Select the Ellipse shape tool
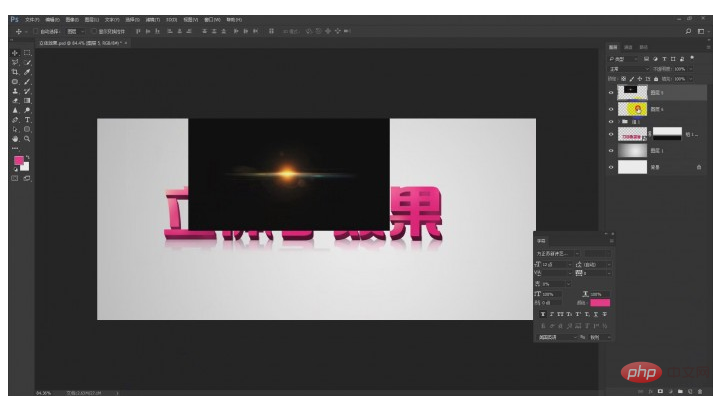The height and width of the screenshot is (405, 720). click(x=27, y=129)
